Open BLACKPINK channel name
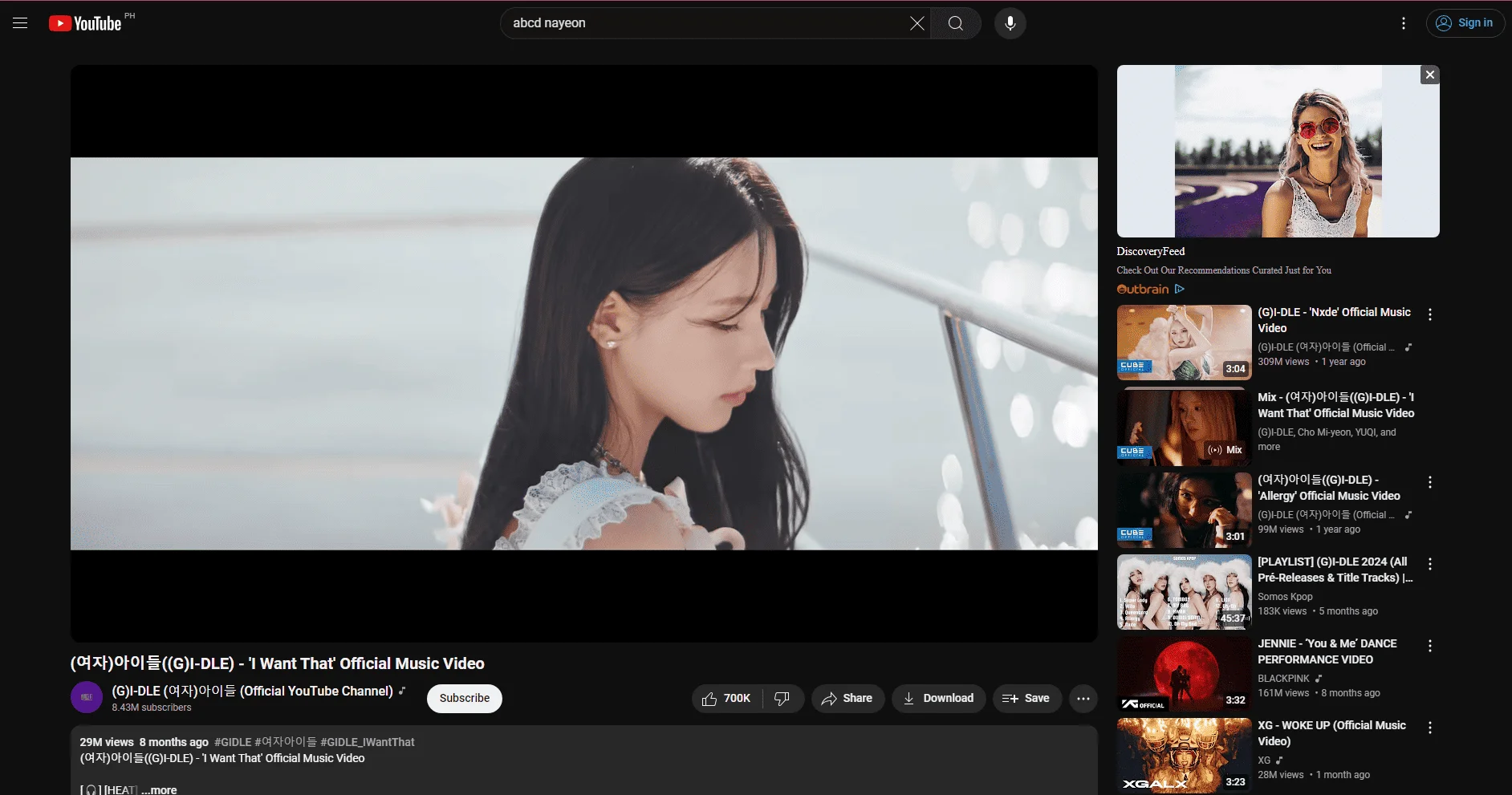1512x795 pixels. coord(1283,679)
